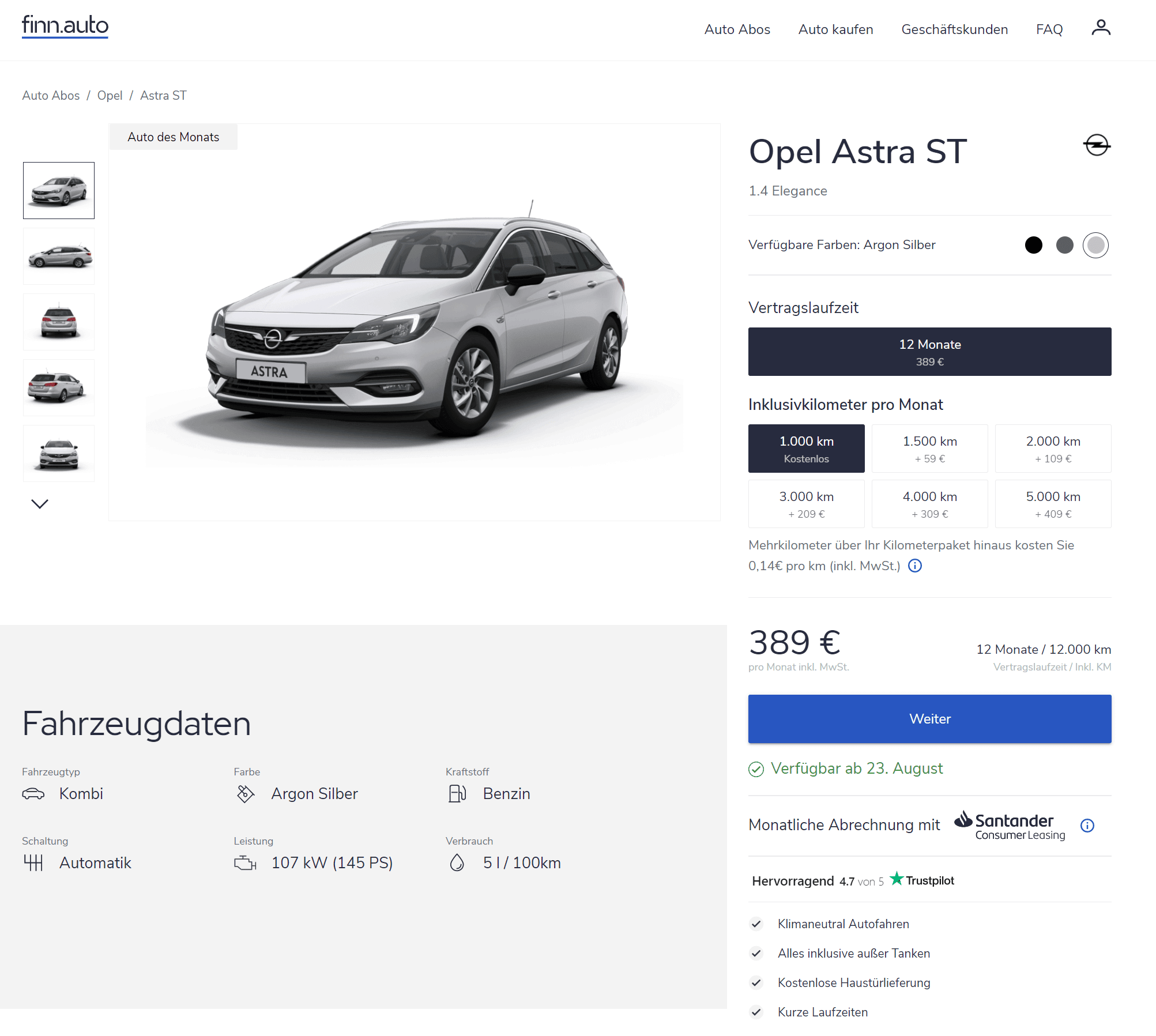Click info icon next to Mehrkilometer price

915,566
